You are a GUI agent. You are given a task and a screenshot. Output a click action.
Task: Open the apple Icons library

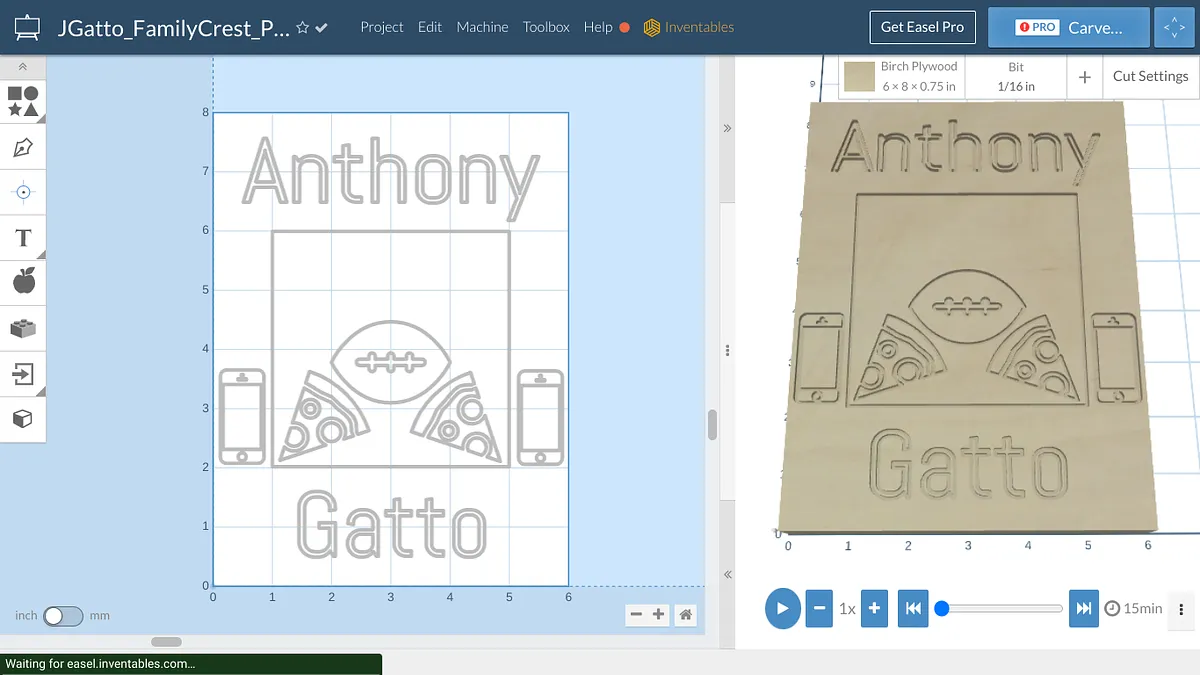23,282
